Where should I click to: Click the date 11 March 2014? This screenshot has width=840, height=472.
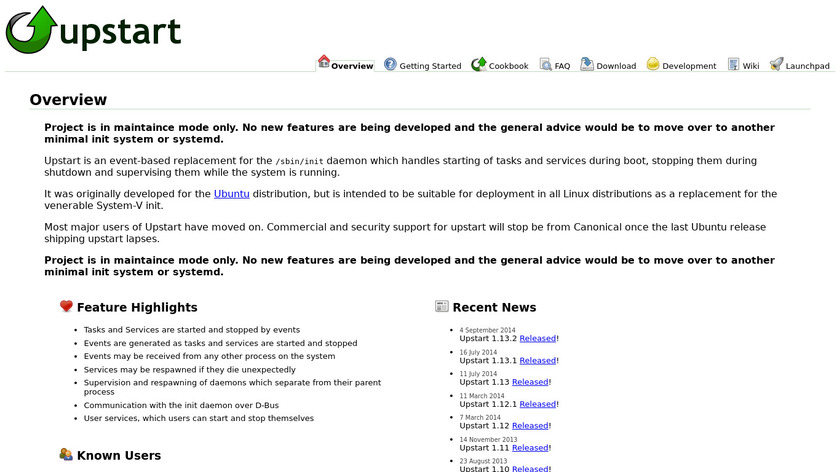(482, 396)
